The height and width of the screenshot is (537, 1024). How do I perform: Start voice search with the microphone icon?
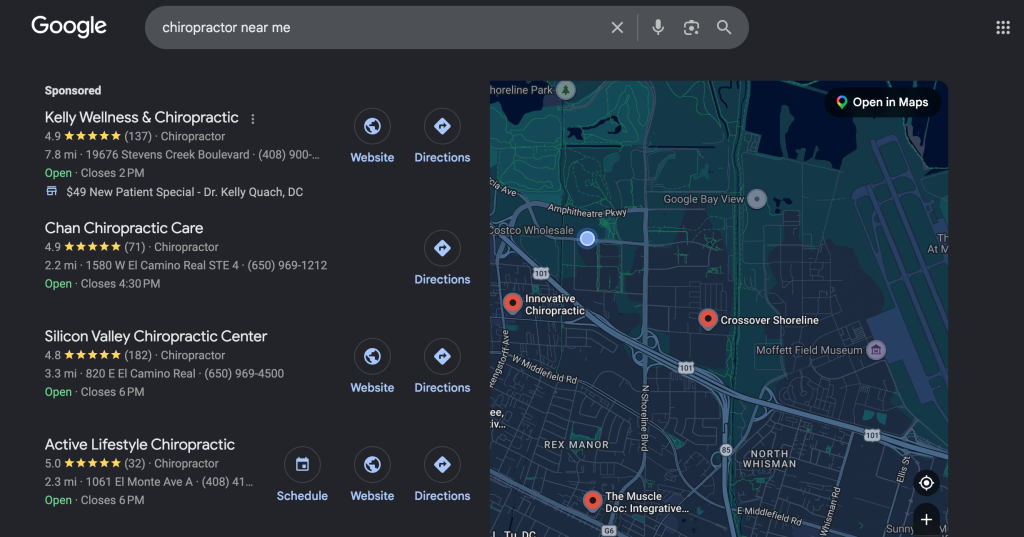658,27
